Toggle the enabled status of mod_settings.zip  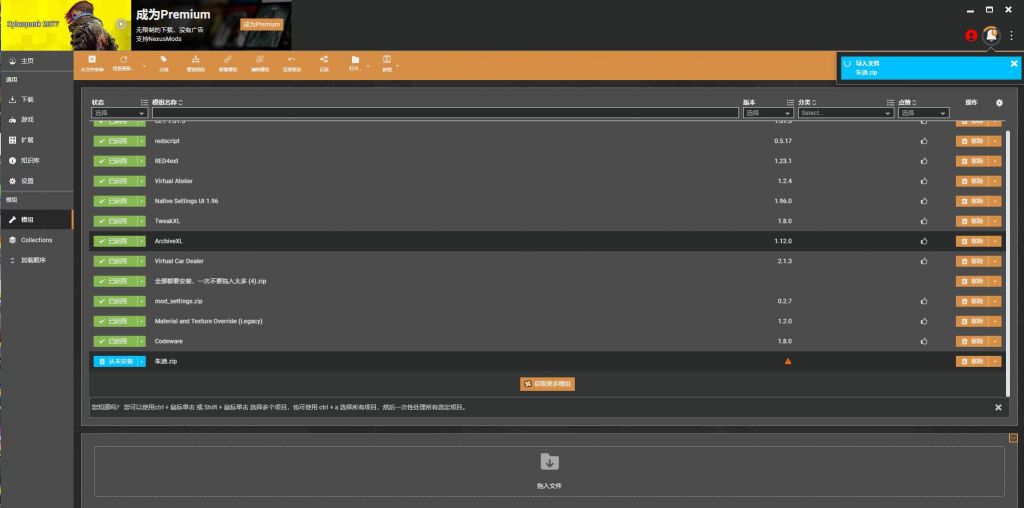(x=115, y=301)
